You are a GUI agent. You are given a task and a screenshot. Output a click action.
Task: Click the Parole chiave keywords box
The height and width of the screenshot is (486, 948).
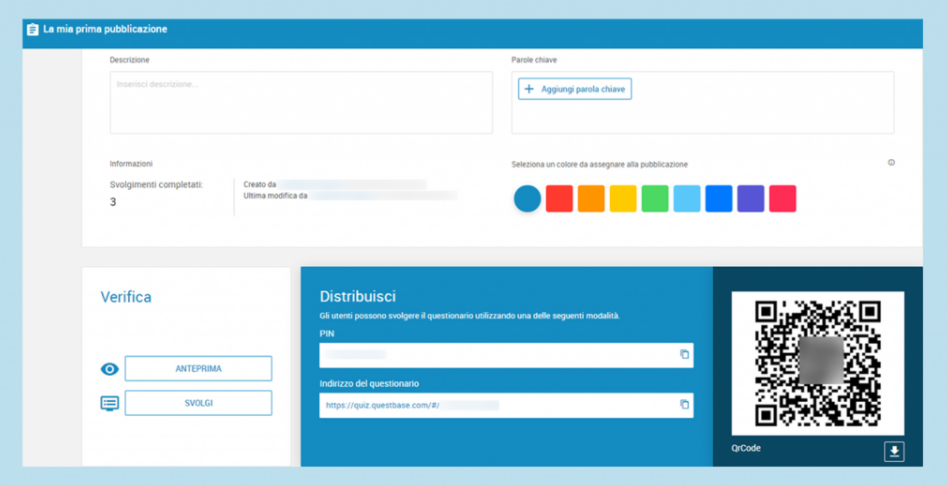pos(703,103)
